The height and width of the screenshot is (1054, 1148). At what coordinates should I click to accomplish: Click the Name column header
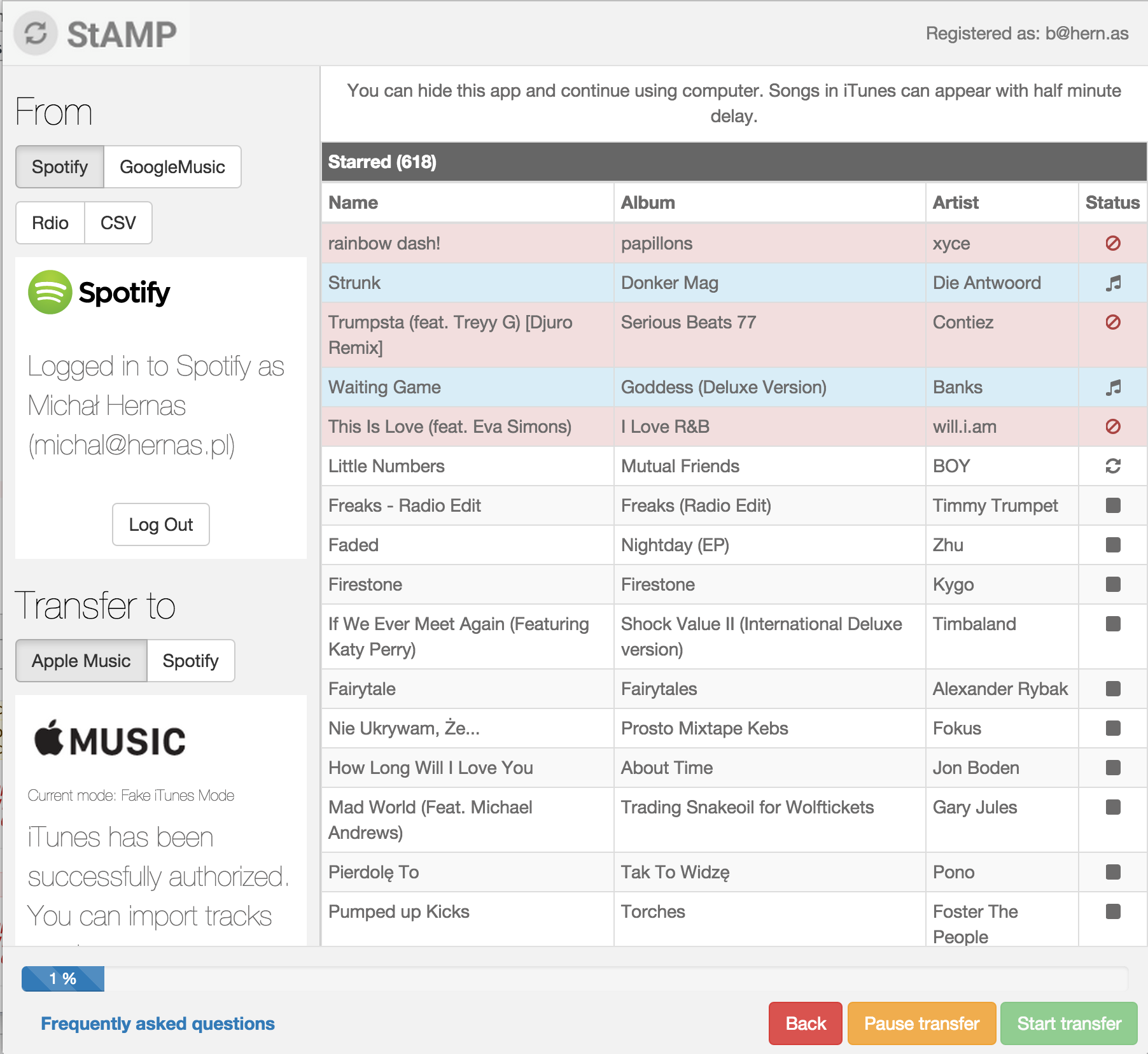point(468,202)
